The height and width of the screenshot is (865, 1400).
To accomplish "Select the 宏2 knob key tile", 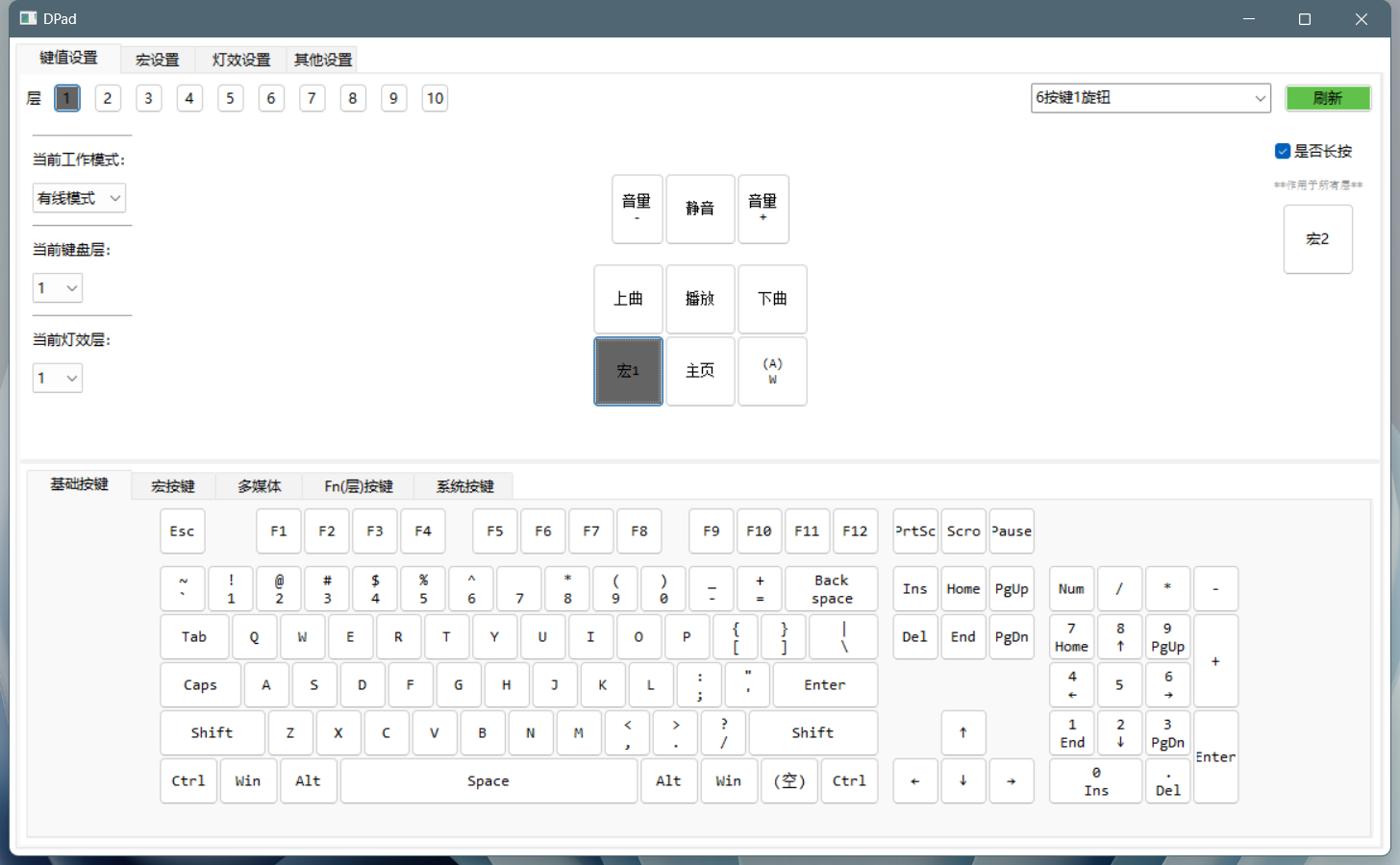I will pos(1317,239).
